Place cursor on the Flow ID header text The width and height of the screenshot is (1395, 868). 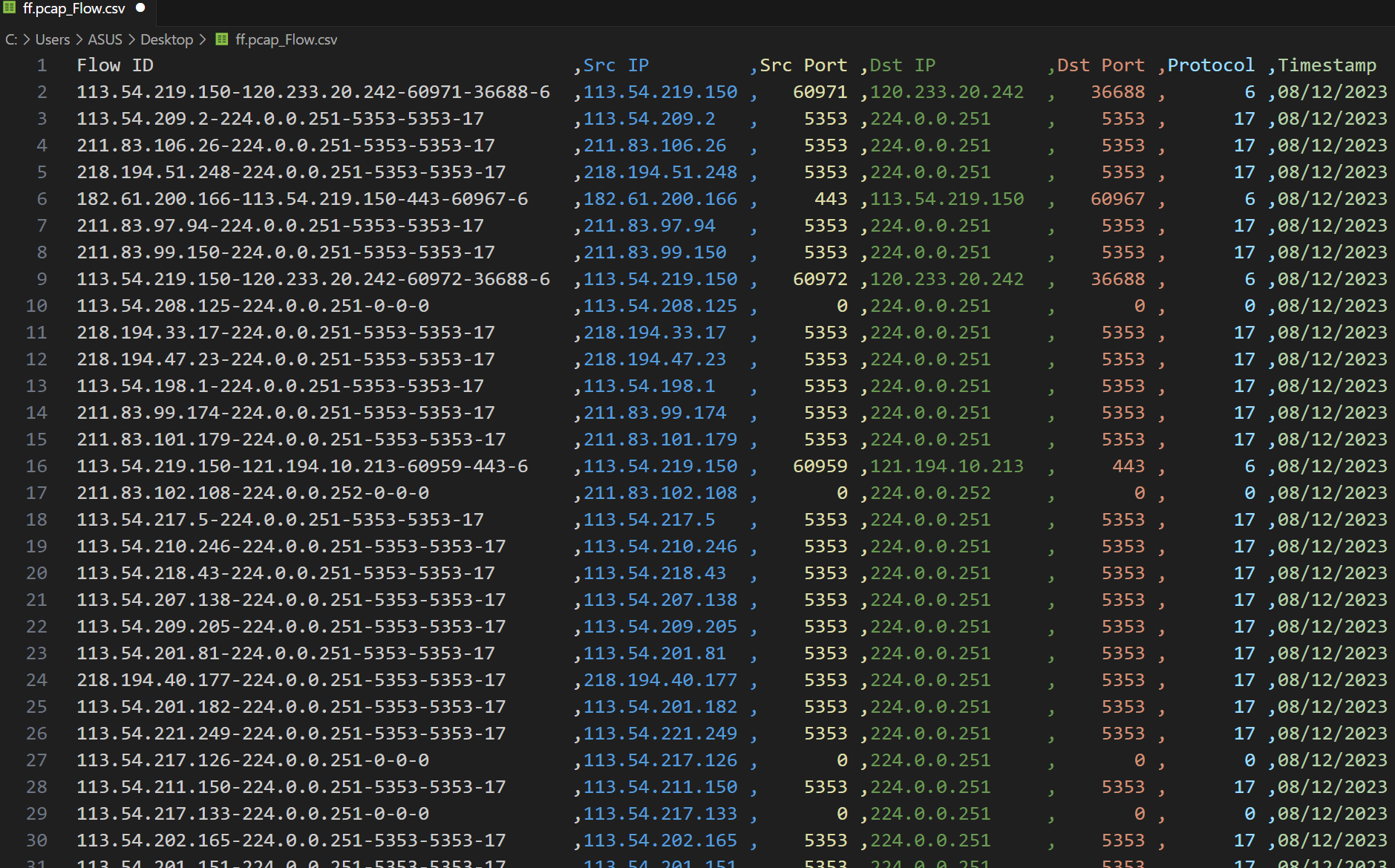pos(114,65)
